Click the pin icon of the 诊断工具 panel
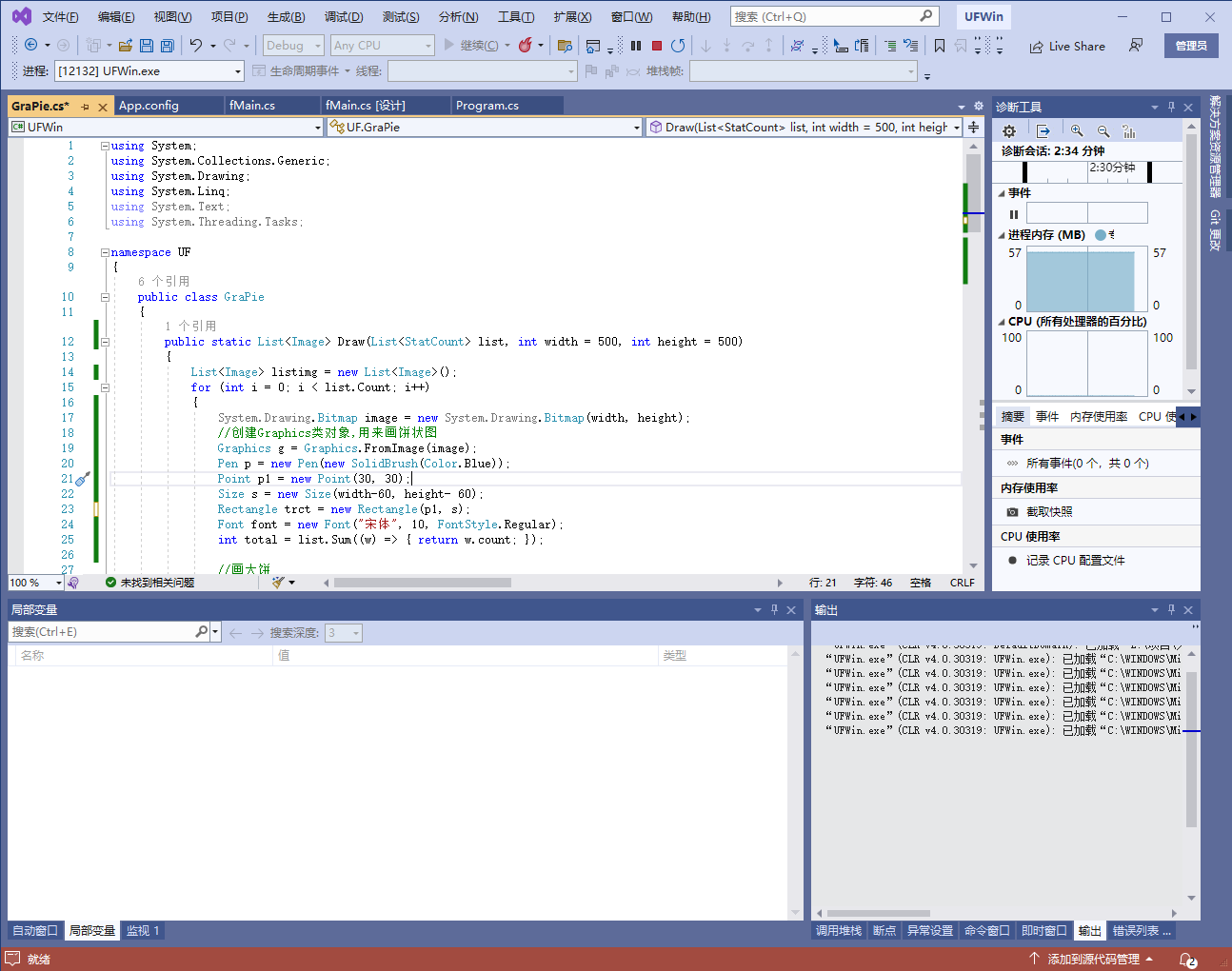Viewport: 1232px width, 971px height. tap(1171, 107)
